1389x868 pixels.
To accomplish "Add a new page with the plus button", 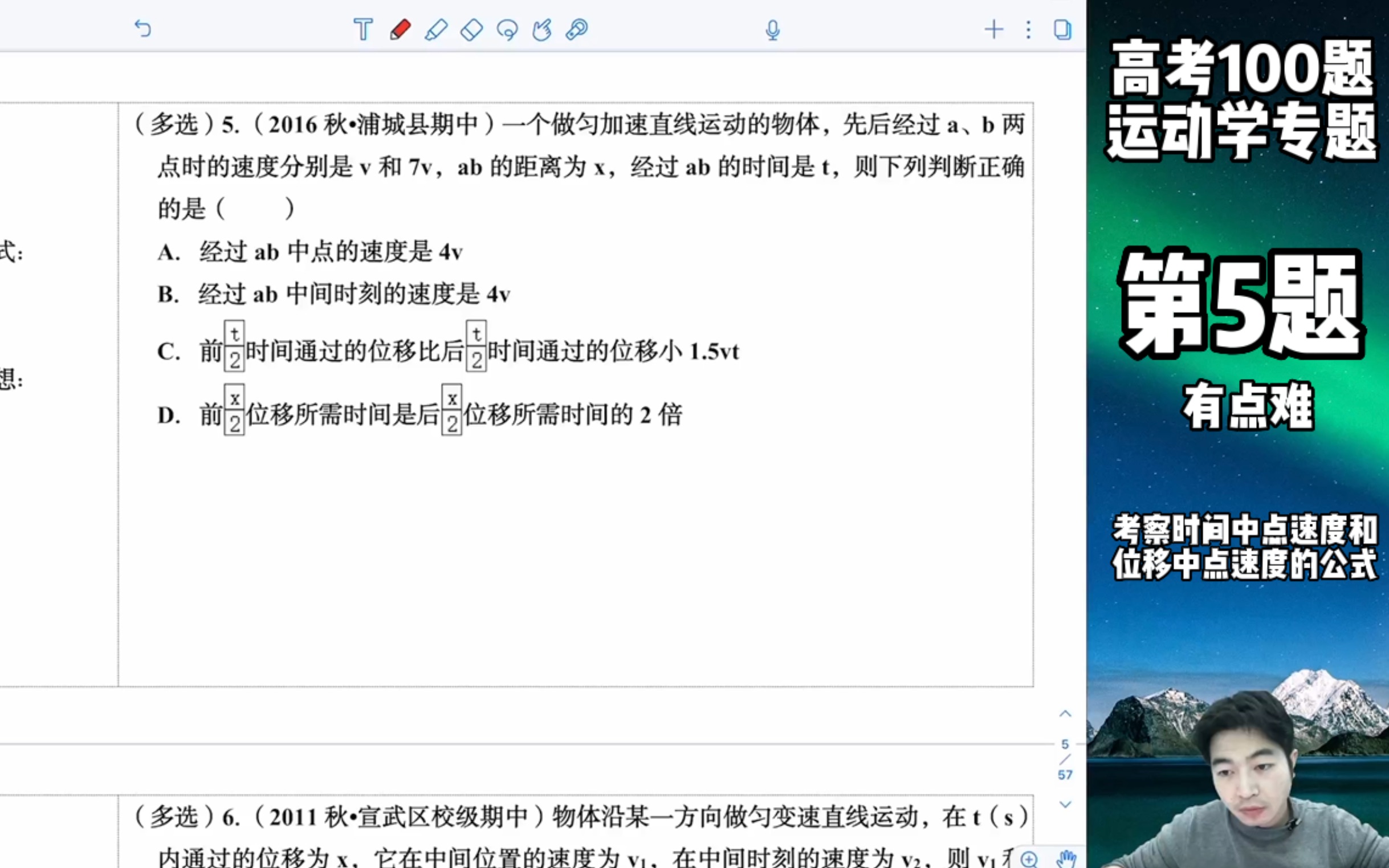I will (x=995, y=28).
